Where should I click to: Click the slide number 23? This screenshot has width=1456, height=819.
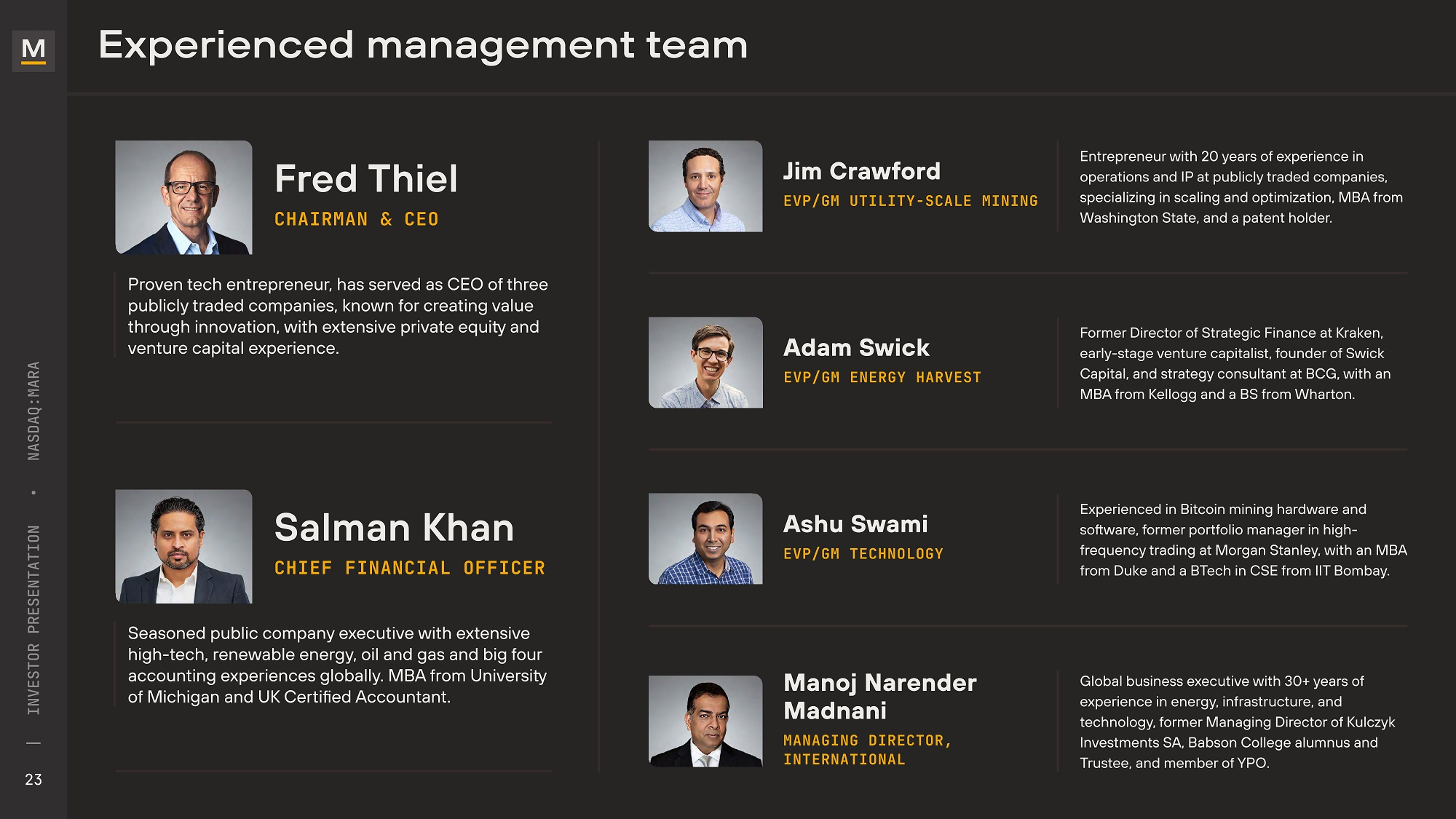pyautogui.click(x=33, y=780)
